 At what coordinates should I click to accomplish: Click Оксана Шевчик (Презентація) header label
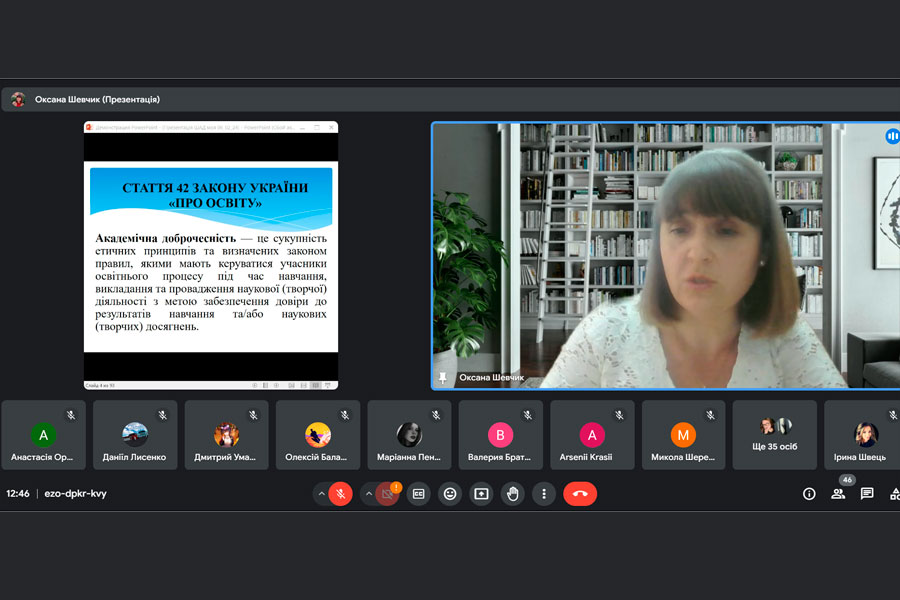click(x=97, y=99)
